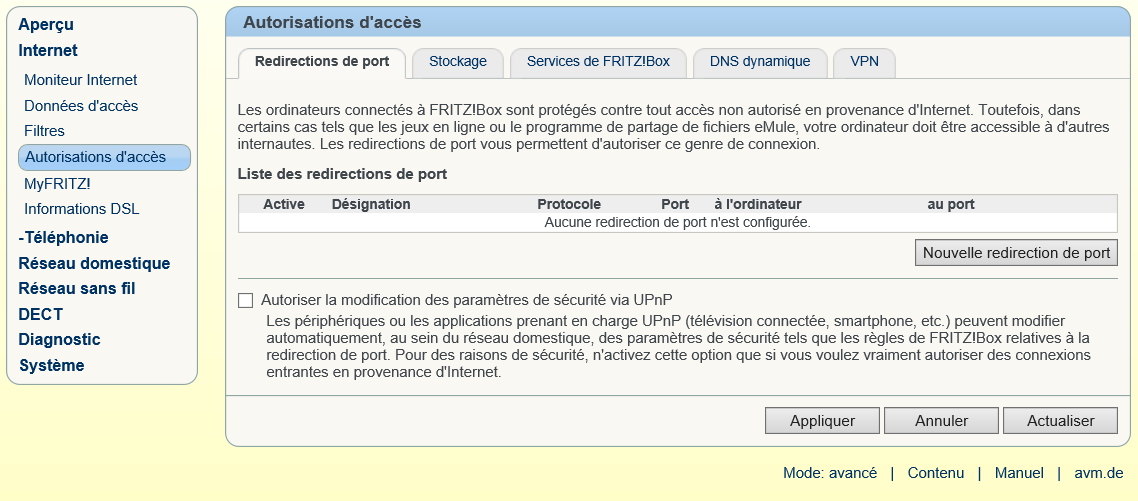1138x501 pixels.
Task: Click the Appliquer button
Action: tap(822, 421)
